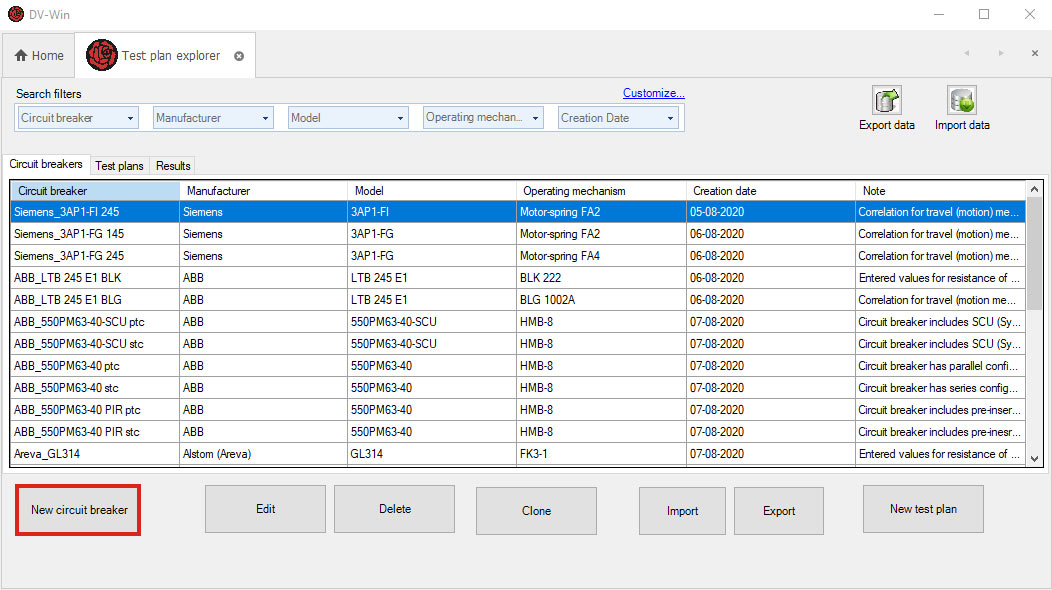Close the tab panel with the X
This screenshot has width=1052, height=590.
coord(1035,53)
